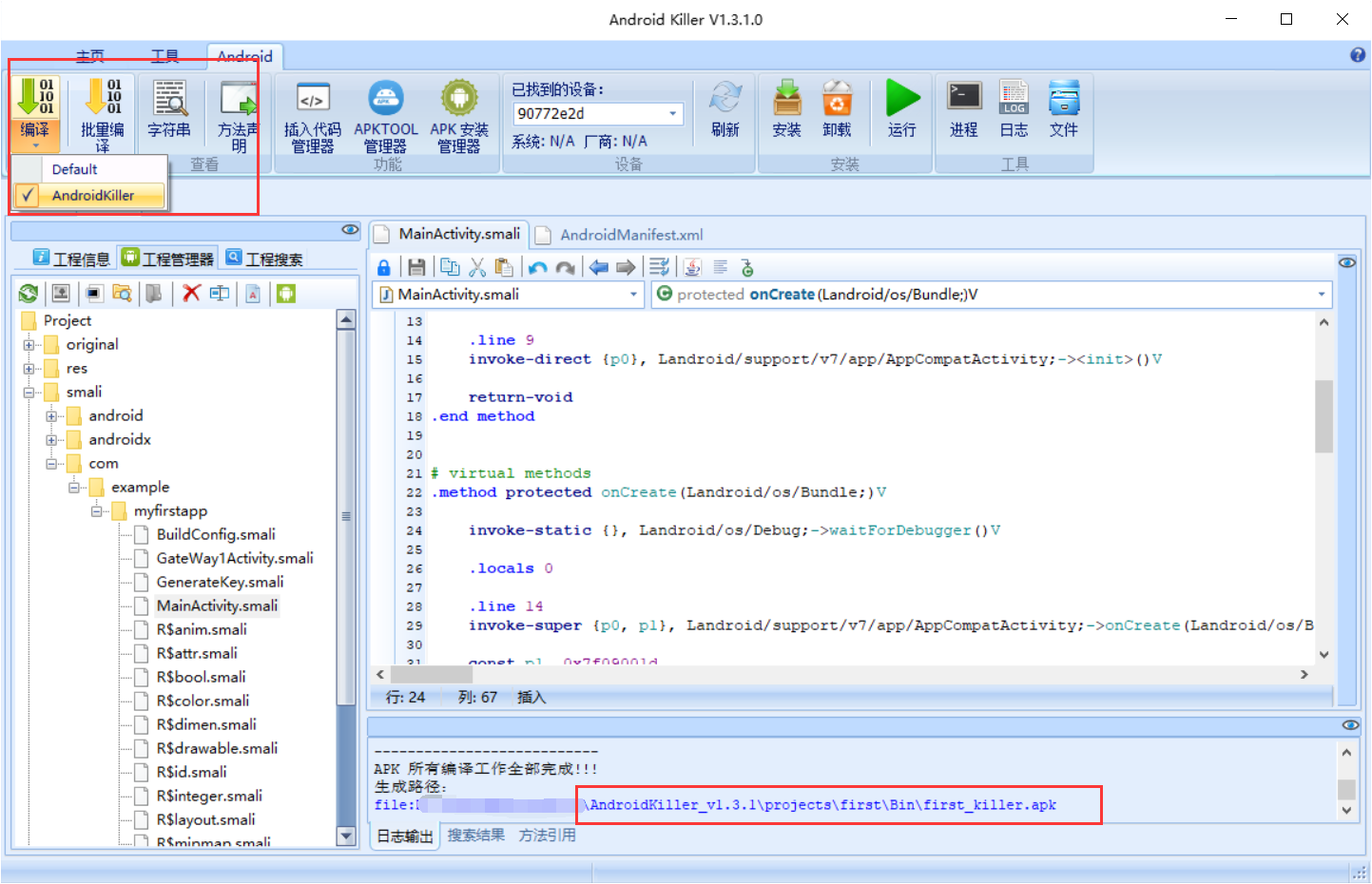
Task: Click the rename icon in project toolbar
Action: [x=220, y=293]
